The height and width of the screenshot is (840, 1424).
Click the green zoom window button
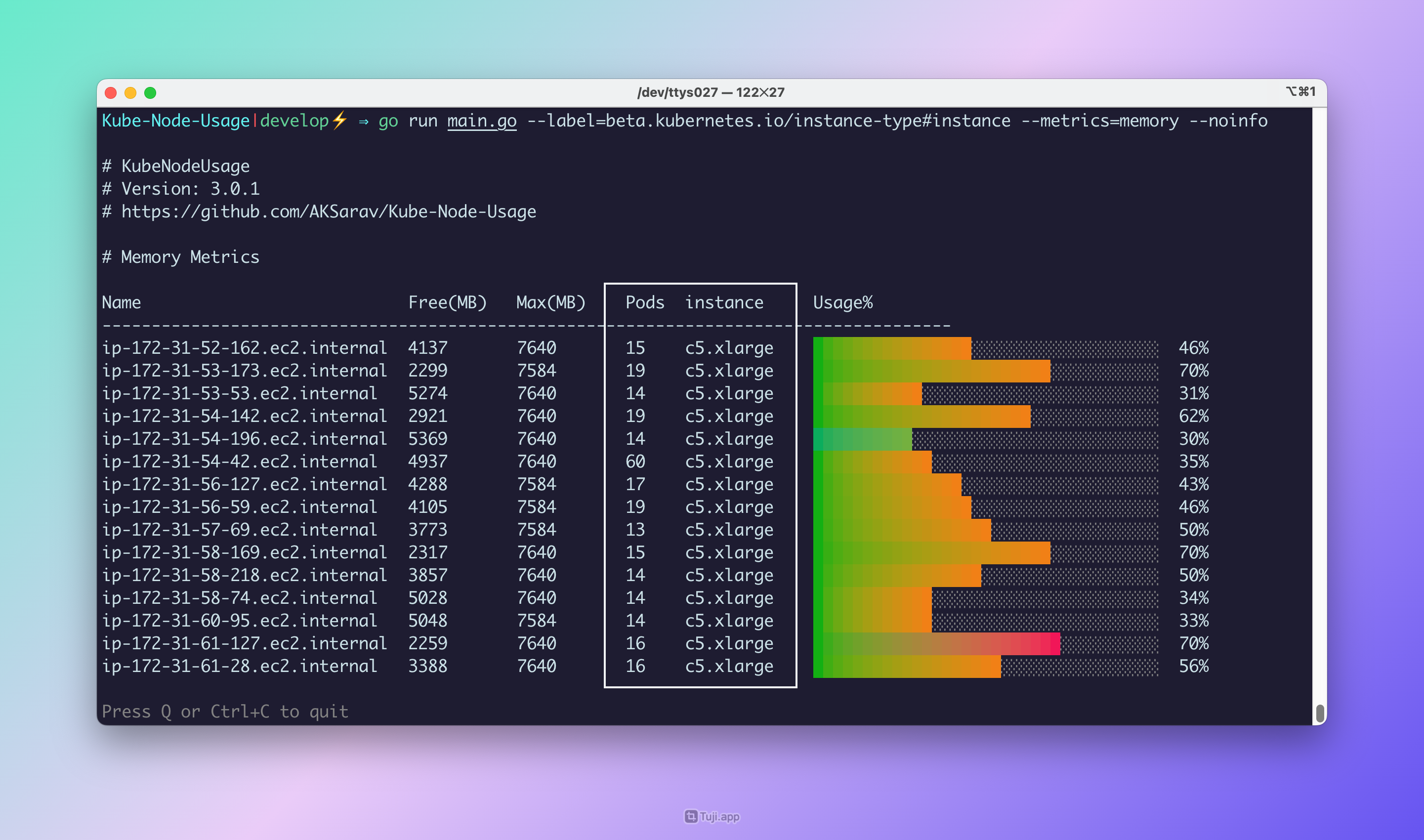150,93
